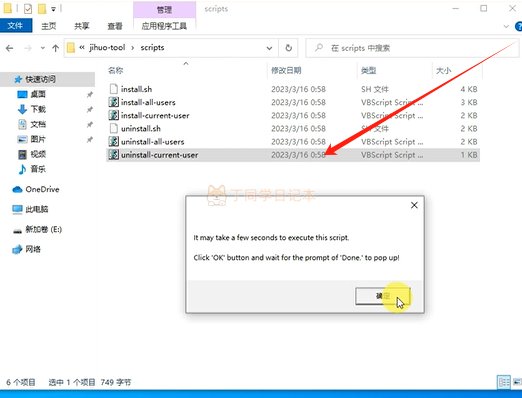Select install-all-users script icon

[x=114, y=102]
